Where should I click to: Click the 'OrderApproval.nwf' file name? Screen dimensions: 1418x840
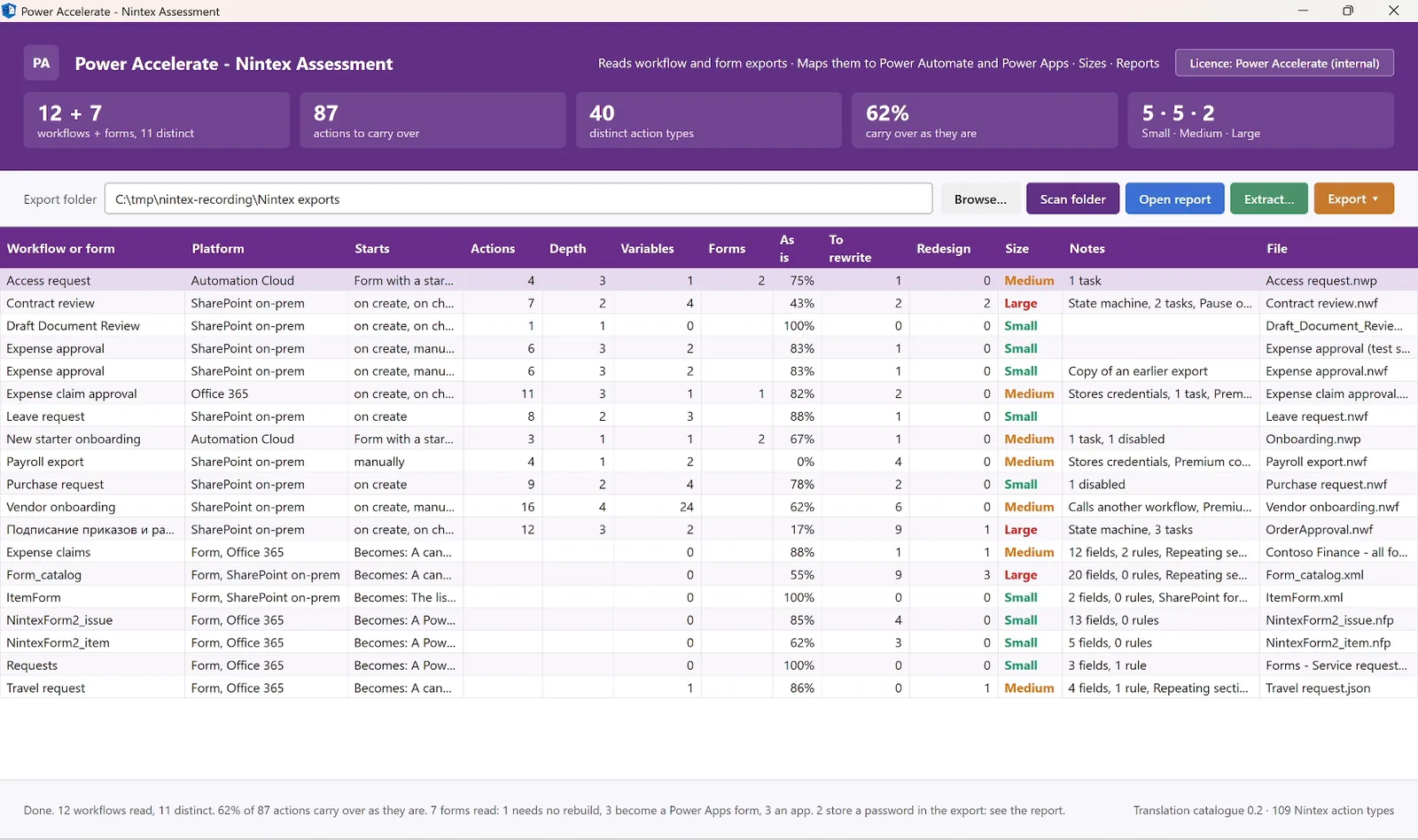pyautogui.click(x=1320, y=529)
